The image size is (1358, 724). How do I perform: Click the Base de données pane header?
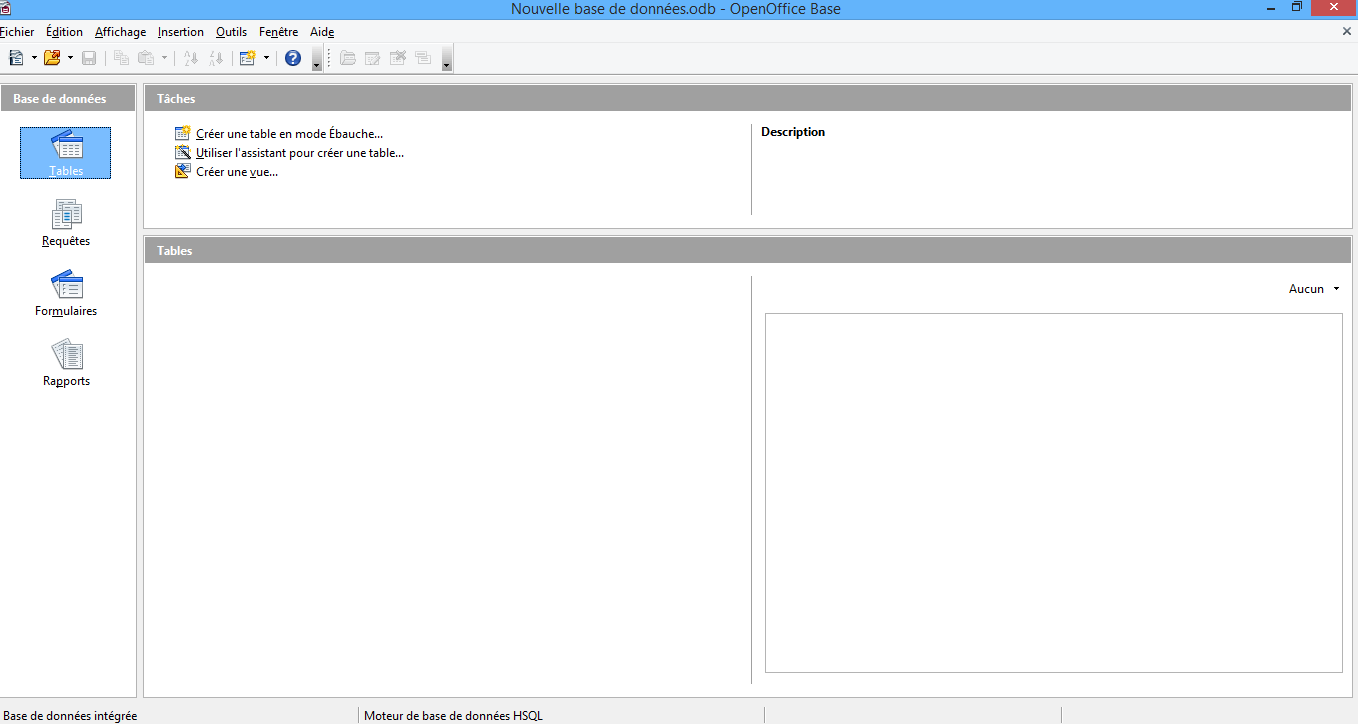click(x=68, y=99)
